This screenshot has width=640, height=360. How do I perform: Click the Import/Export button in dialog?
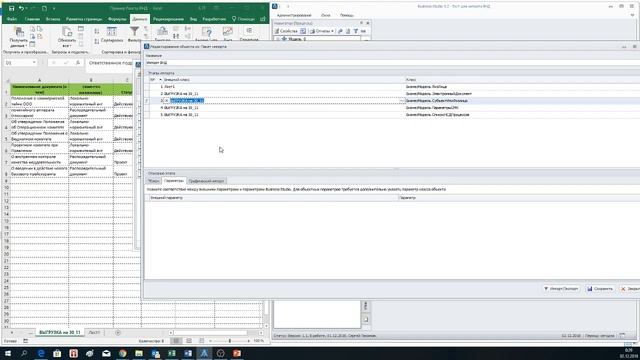(561, 289)
